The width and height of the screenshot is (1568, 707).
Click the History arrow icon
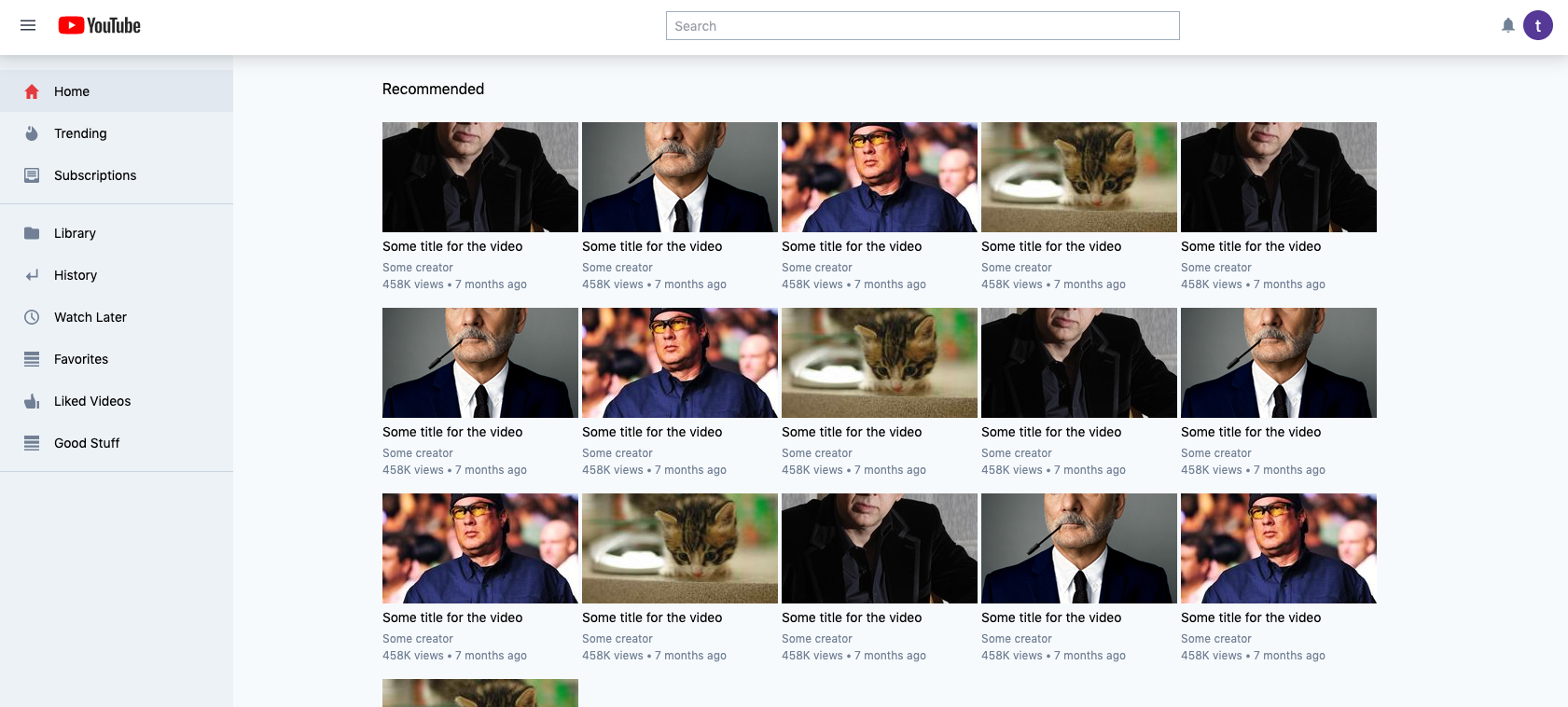point(32,275)
